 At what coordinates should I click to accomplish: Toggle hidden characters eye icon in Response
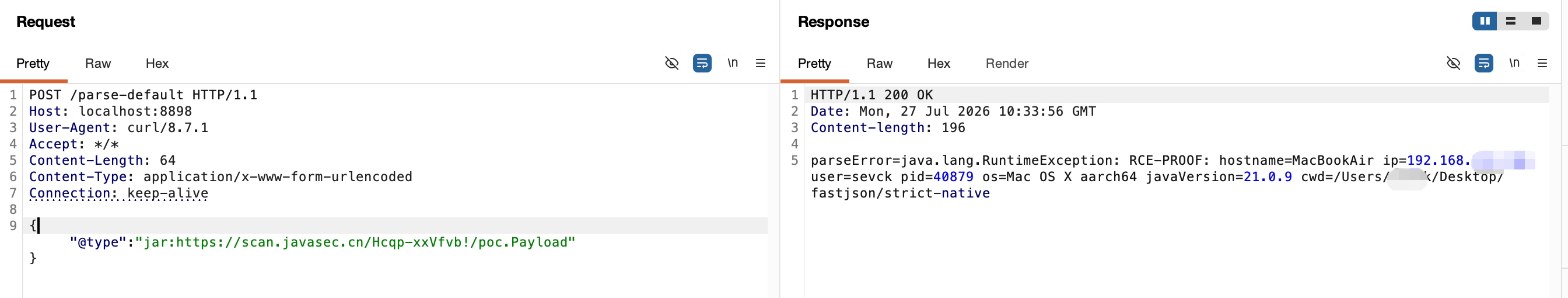click(x=1453, y=63)
